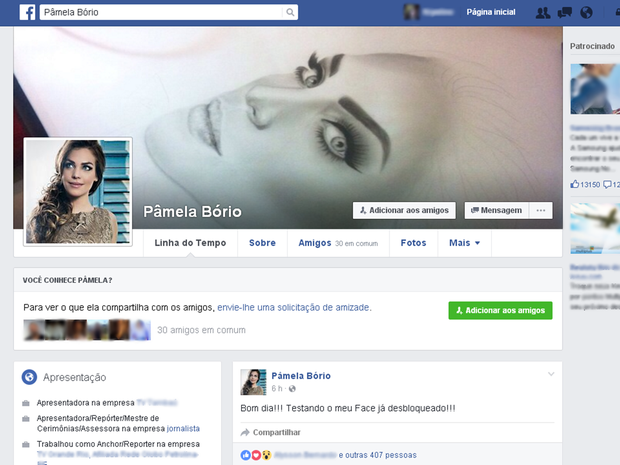Open friend requests icon in top bar
Viewport: 620px width, 465px height.
tap(542, 13)
